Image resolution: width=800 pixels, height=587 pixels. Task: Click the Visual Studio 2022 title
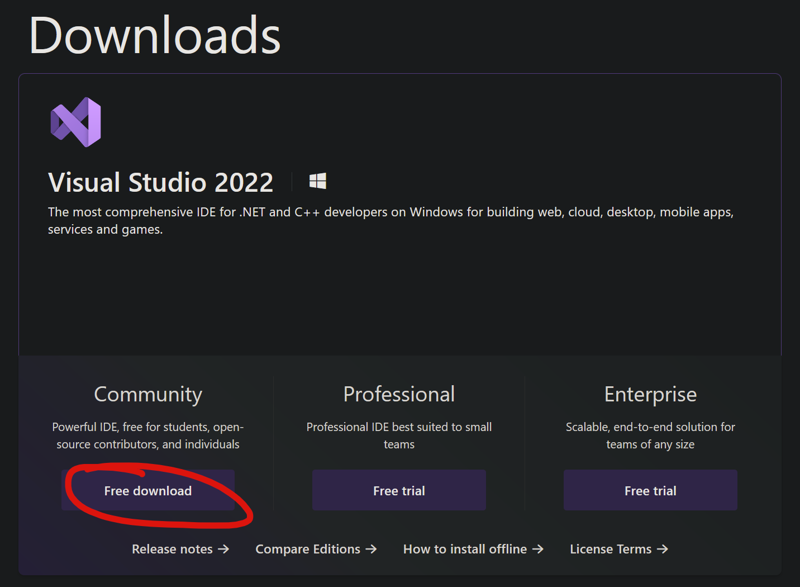161,183
